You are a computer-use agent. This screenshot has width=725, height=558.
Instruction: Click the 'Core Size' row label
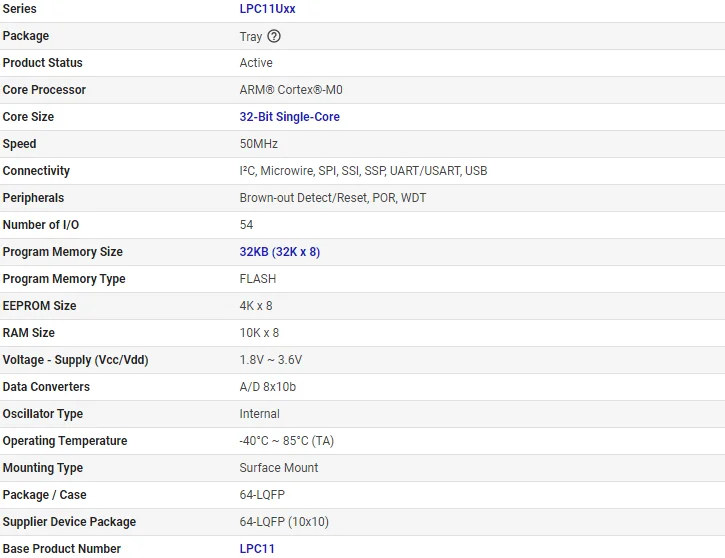click(x=28, y=117)
